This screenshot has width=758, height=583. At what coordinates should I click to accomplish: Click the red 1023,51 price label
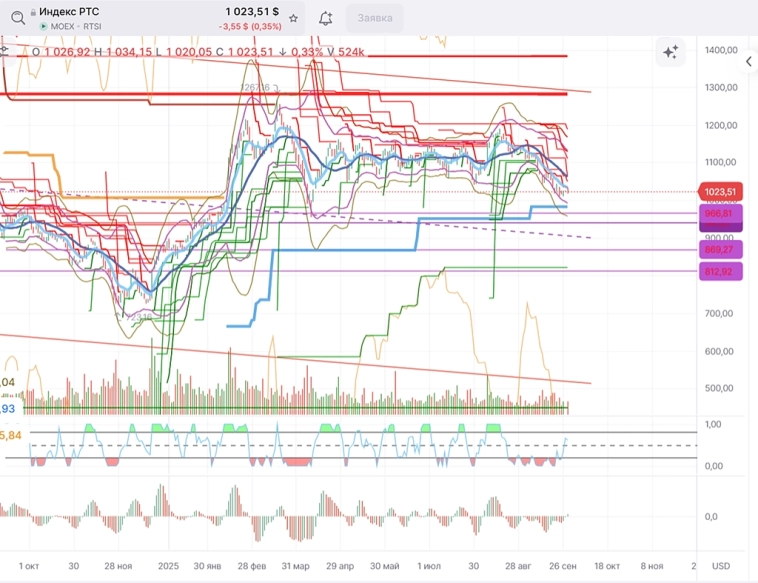tap(722, 192)
